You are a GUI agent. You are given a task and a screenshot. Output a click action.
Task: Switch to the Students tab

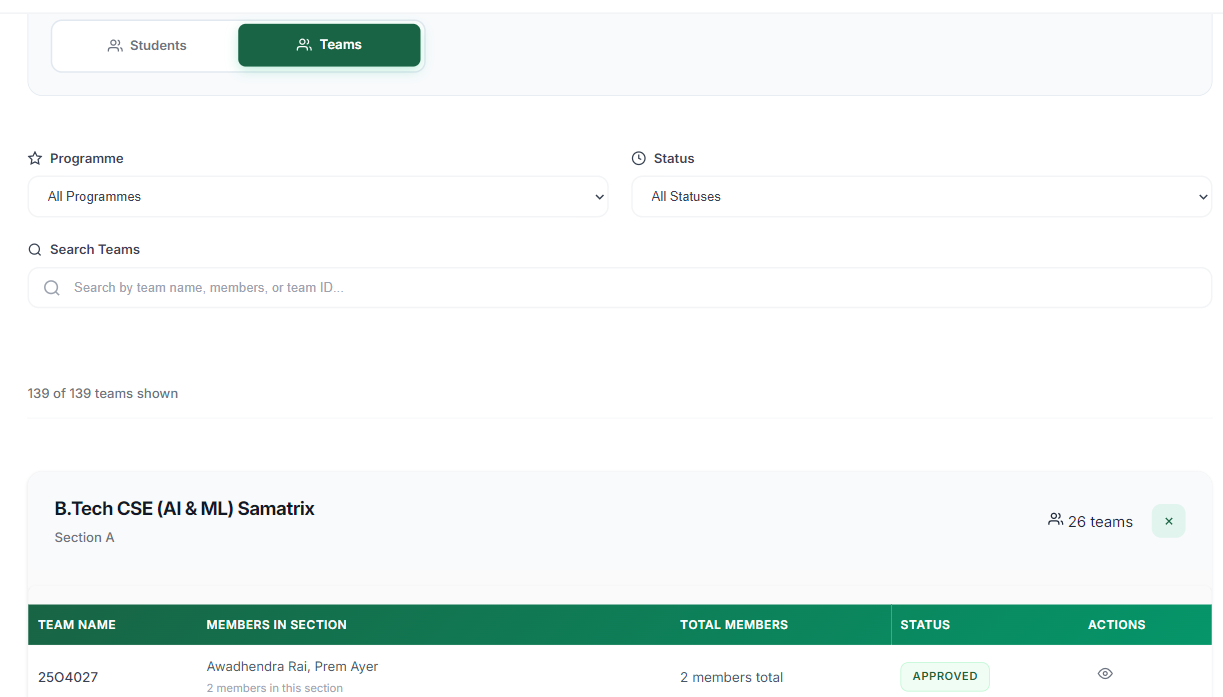pyautogui.click(x=146, y=46)
